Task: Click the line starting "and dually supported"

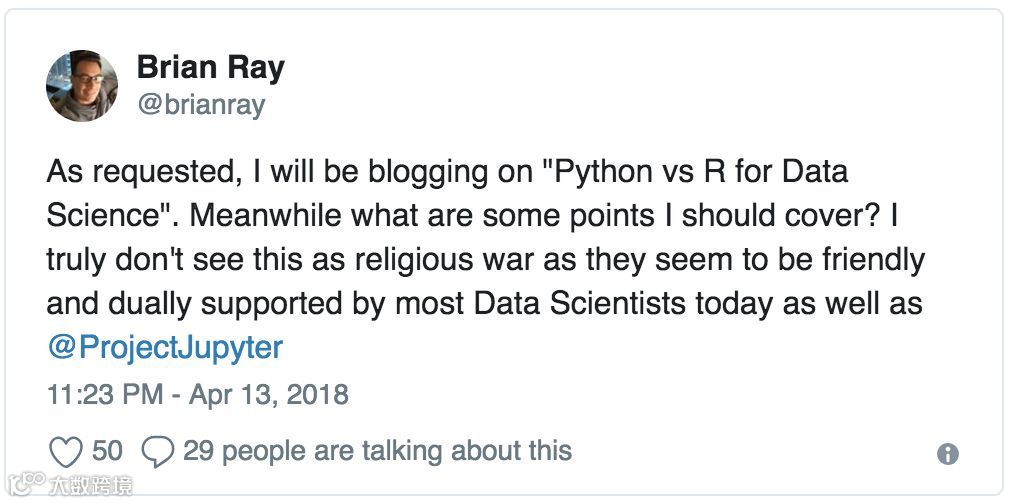Action: pyautogui.click(x=485, y=303)
